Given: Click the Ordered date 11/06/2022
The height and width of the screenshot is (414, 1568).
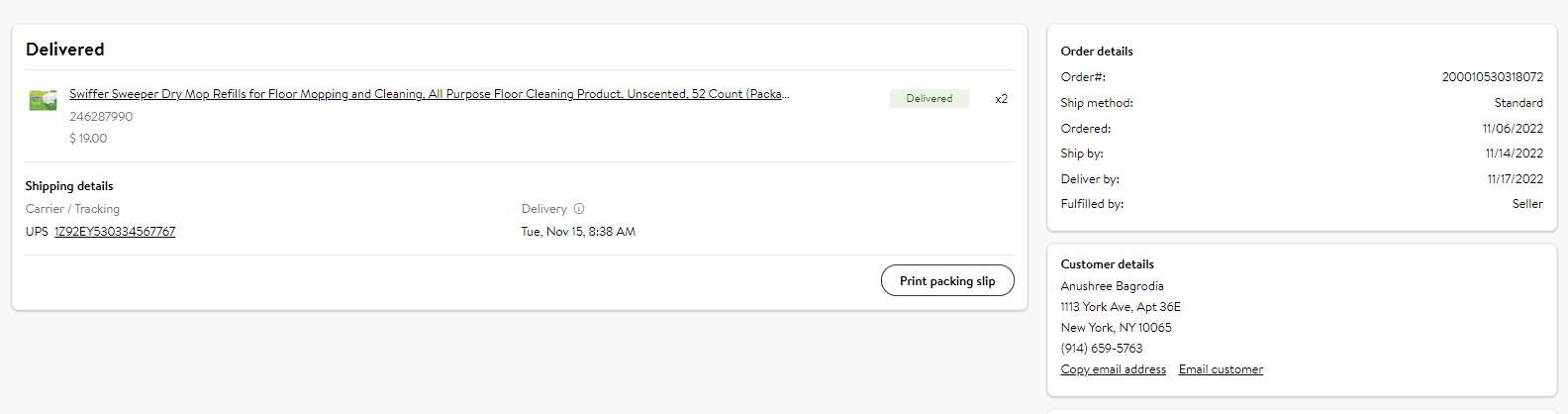Looking at the screenshot, I should (1513, 129).
